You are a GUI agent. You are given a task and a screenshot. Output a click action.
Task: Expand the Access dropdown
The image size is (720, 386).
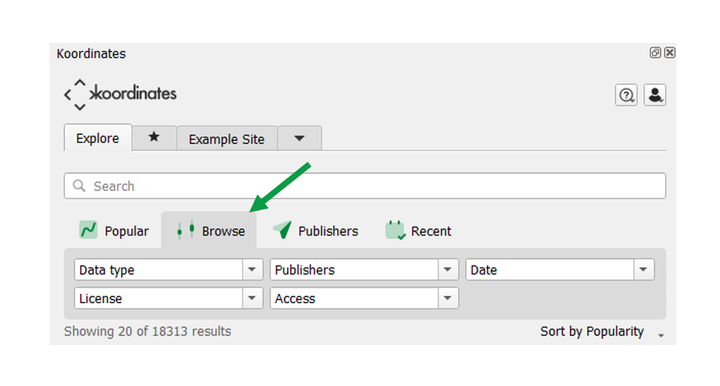click(x=364, y=298)
